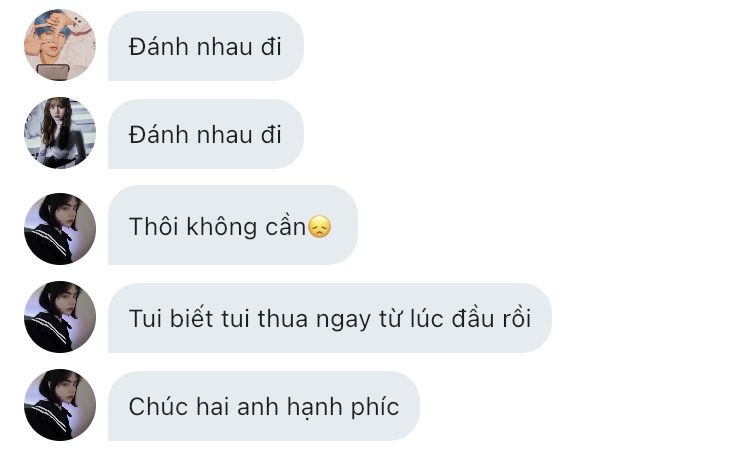Click the avatar beside 'Tui biết tui thua' message
Image resolution: width=750 pixels, height=467 pixels.
click(60, 317)
